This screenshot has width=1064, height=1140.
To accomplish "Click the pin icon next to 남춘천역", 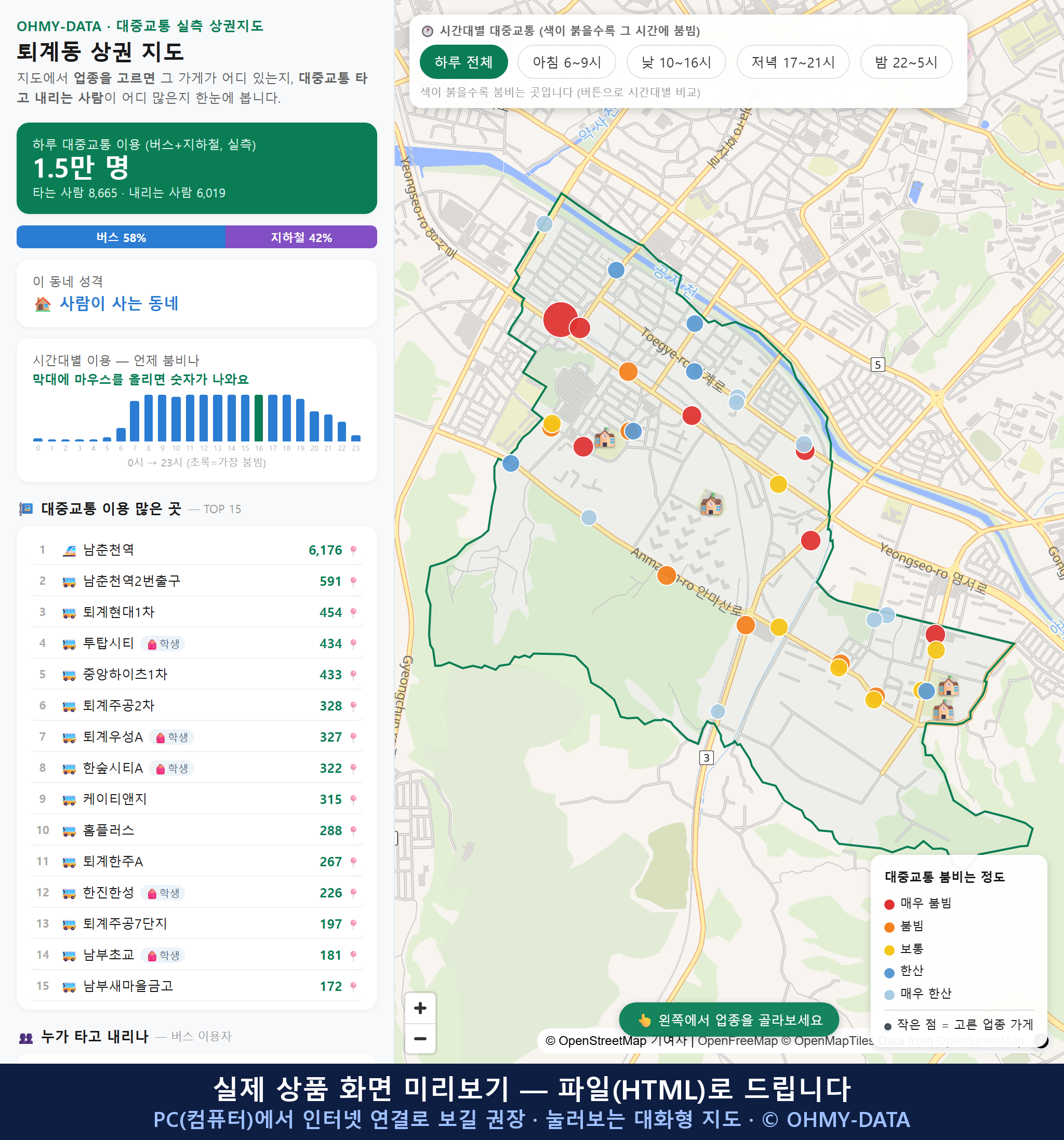I will [353, 551].
